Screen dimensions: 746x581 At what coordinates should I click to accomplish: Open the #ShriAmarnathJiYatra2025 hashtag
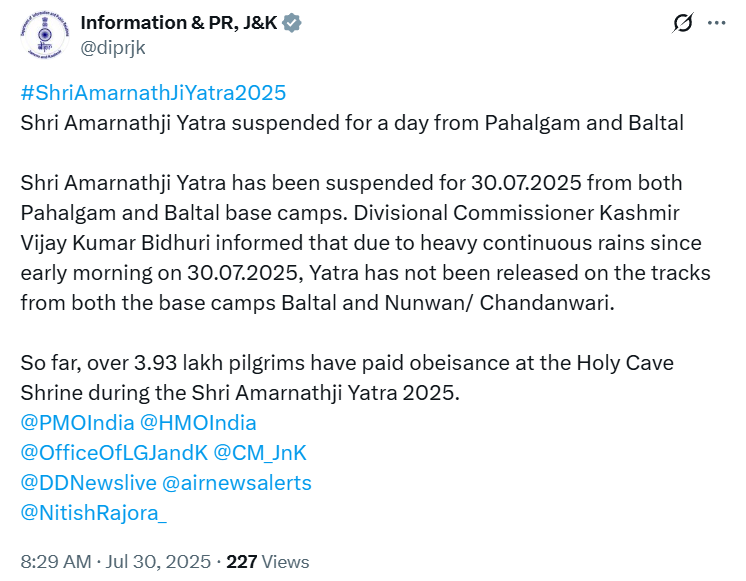coord(153,93)
